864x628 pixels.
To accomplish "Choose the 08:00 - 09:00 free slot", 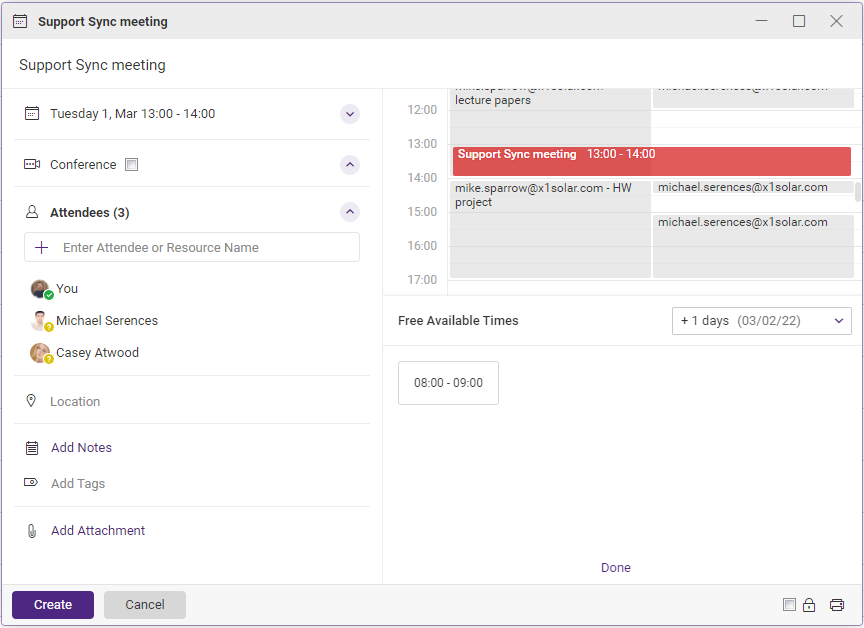I will (x=448, y=383).
